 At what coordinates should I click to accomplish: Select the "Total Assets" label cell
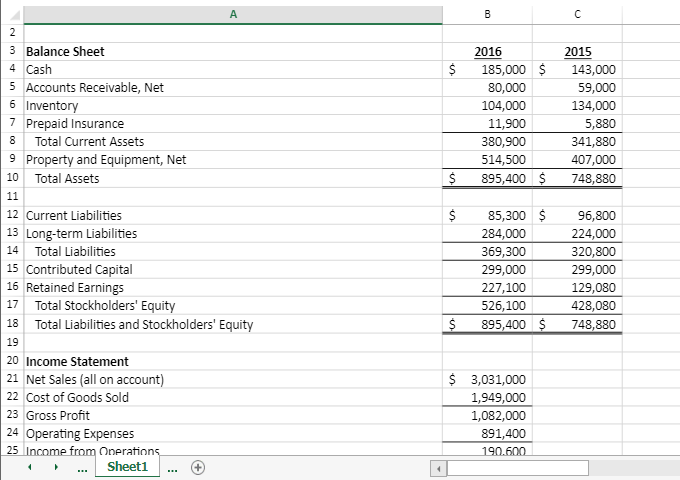(233, 178)
